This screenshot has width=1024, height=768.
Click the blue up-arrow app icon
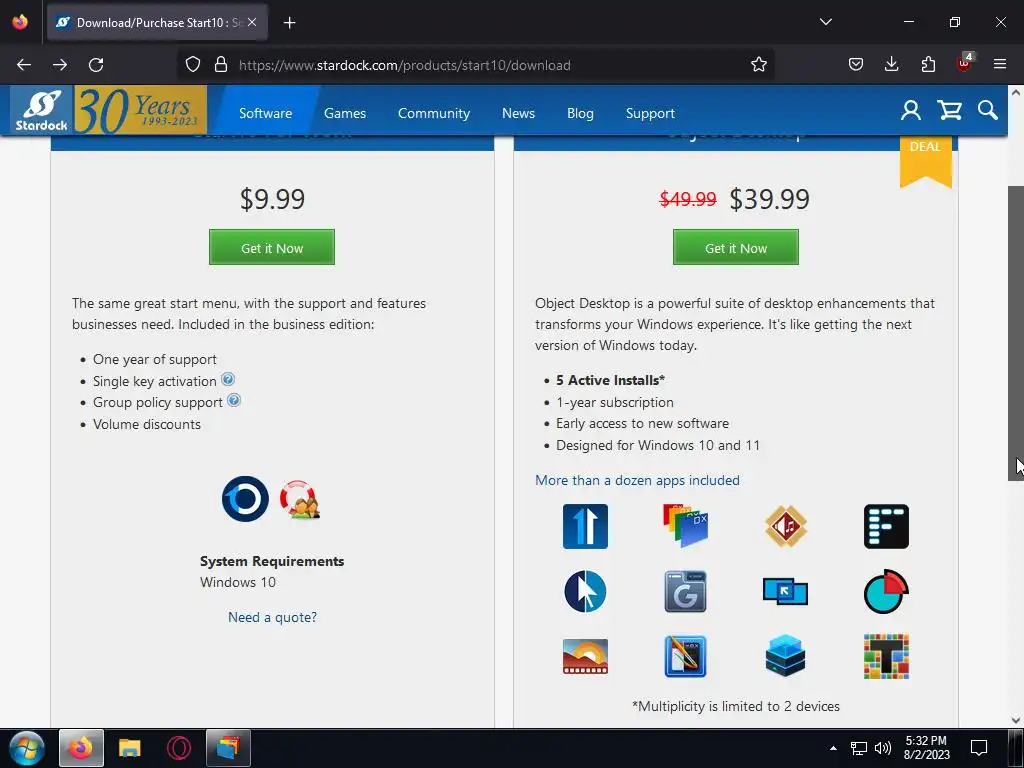coord(585,526)
